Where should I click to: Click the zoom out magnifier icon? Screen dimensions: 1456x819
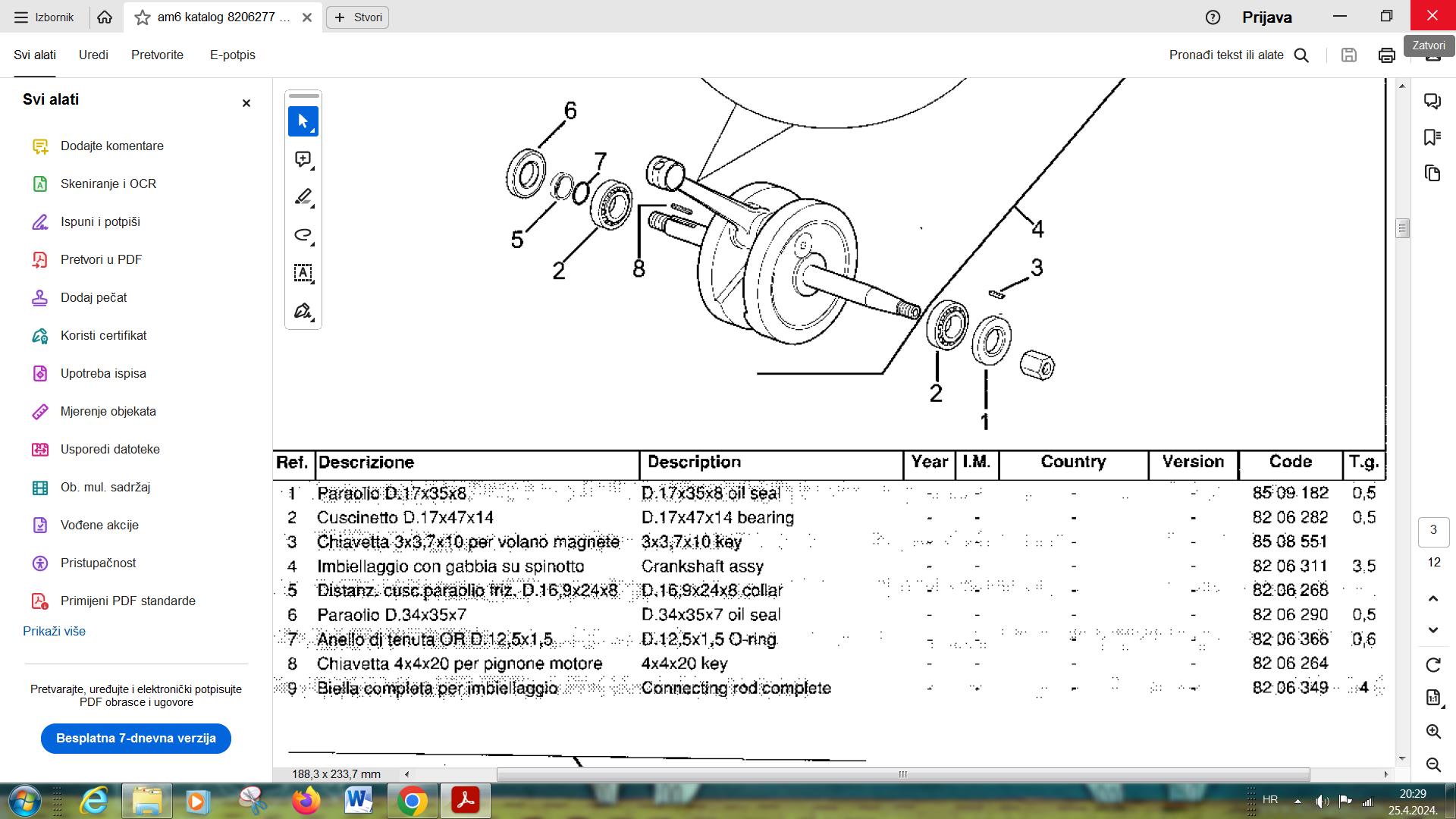(1432, 764)
